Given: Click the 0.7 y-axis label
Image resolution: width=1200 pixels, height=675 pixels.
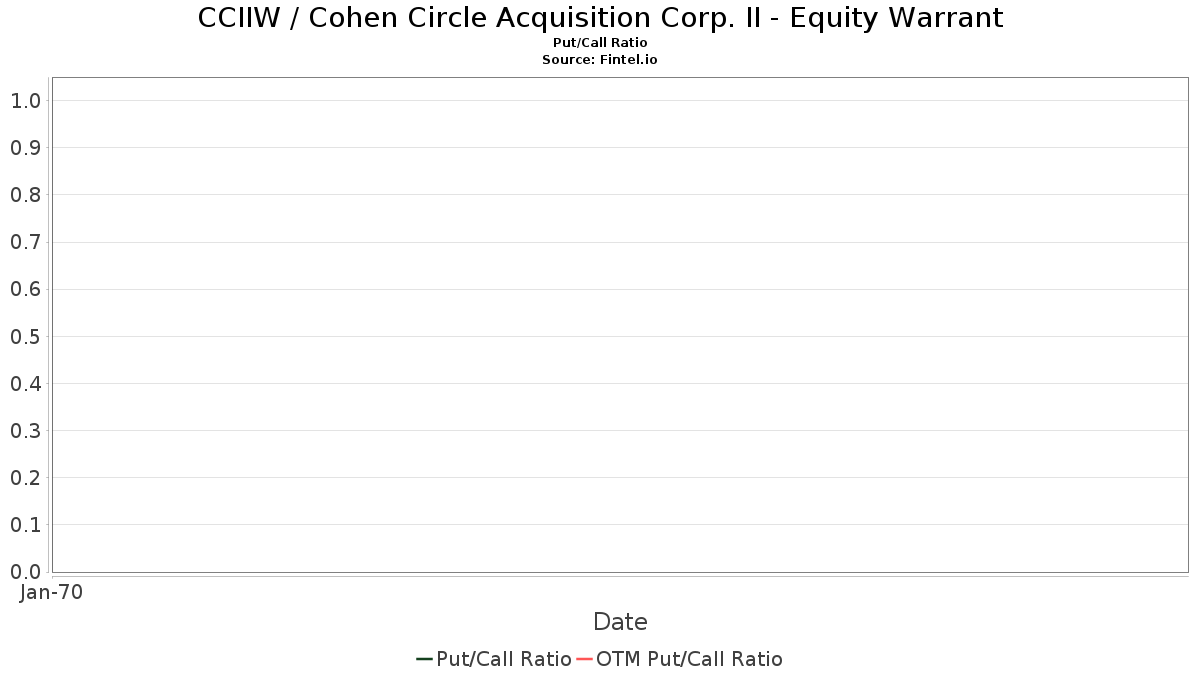Looking at the screenshot, I should 26,242.
